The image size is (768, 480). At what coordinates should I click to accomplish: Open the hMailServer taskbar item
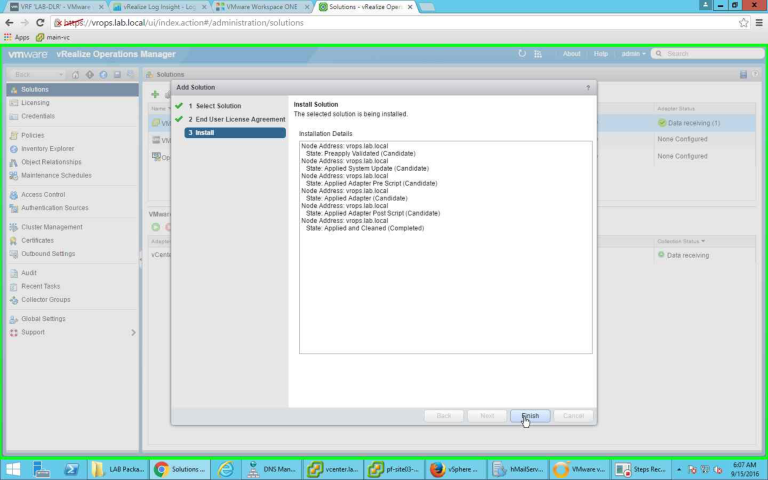(x=517, y=469)
